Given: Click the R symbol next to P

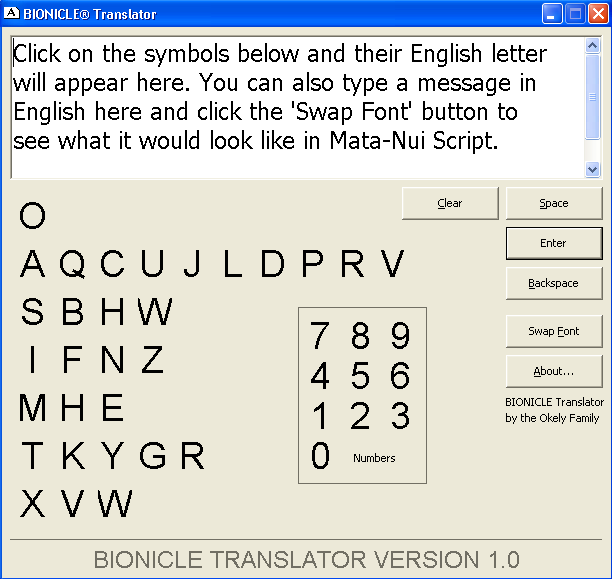Looking at the screenshot, I should [x=352, y=264].
